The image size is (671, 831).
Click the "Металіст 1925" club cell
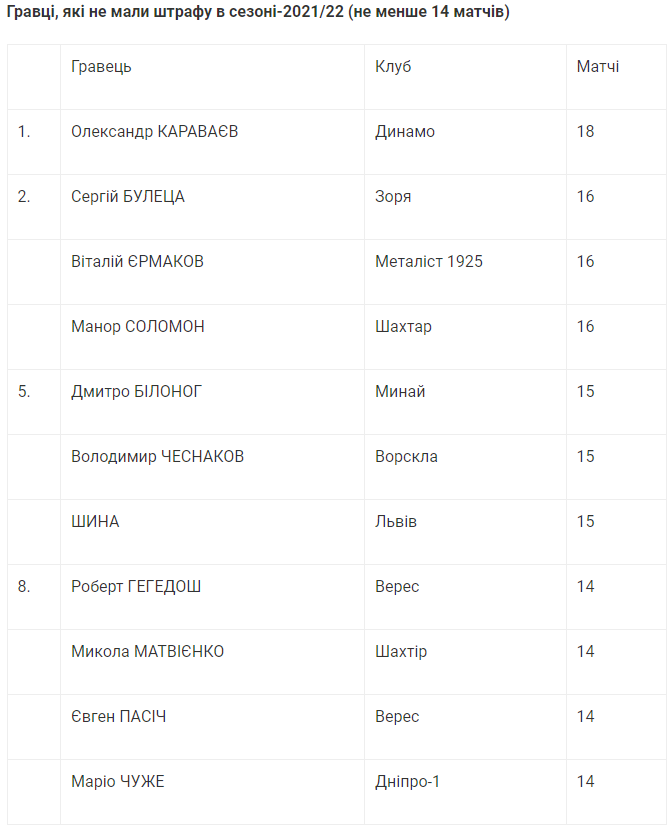[429, 262]
